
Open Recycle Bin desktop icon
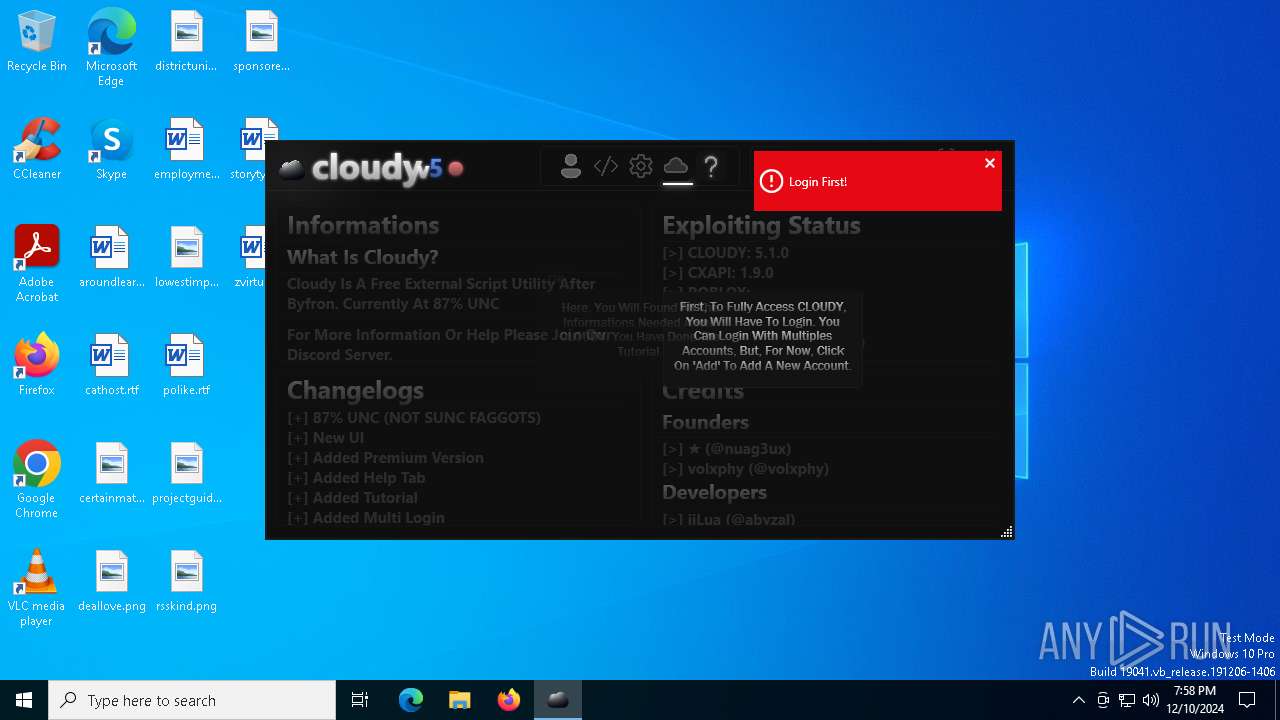[37, 42]
